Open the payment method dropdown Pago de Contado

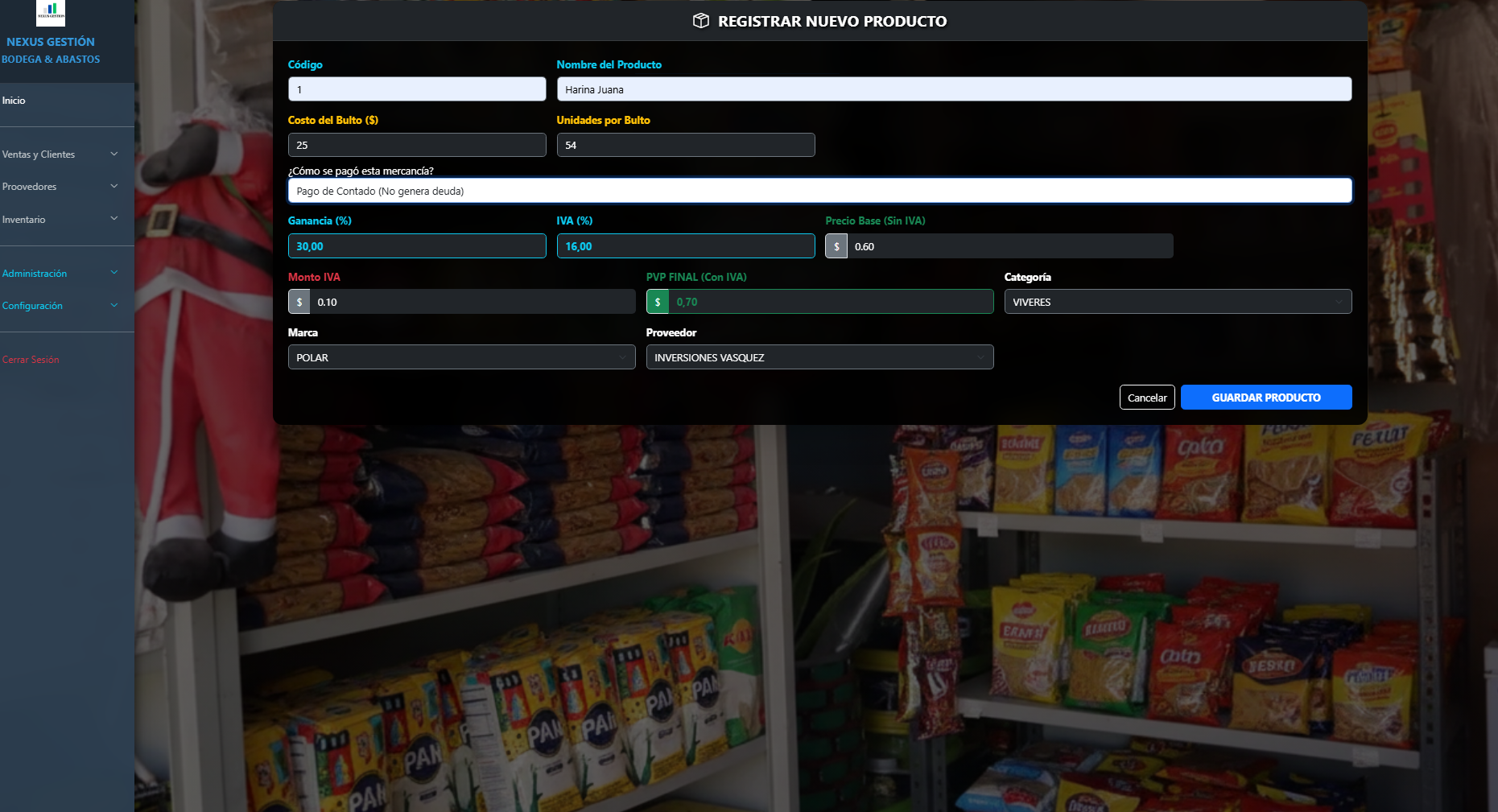coord(819,191)
